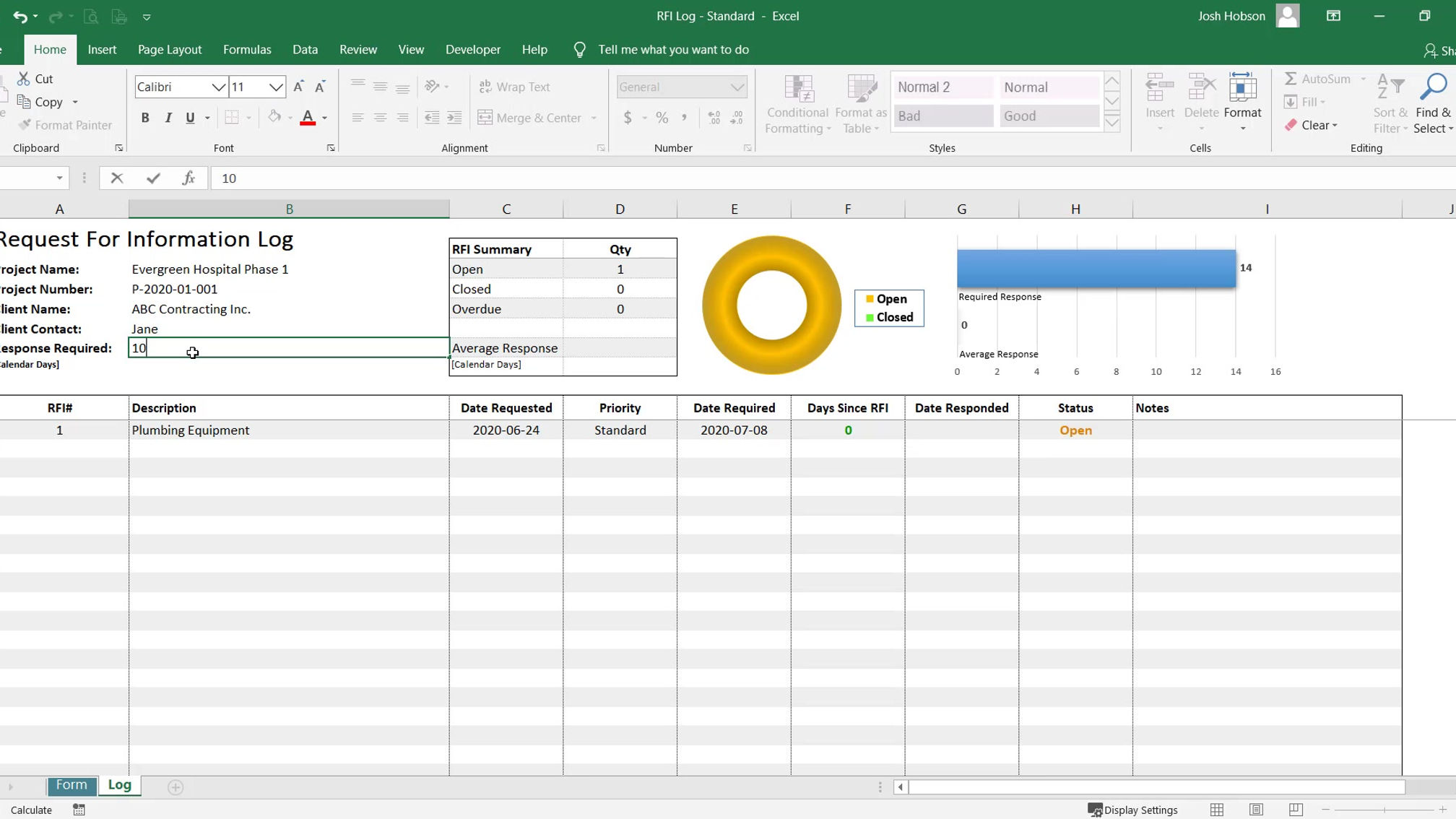Screen dimensions: 1456x819
Task: Click the Undo arrow icon
Action: (19, 17)
